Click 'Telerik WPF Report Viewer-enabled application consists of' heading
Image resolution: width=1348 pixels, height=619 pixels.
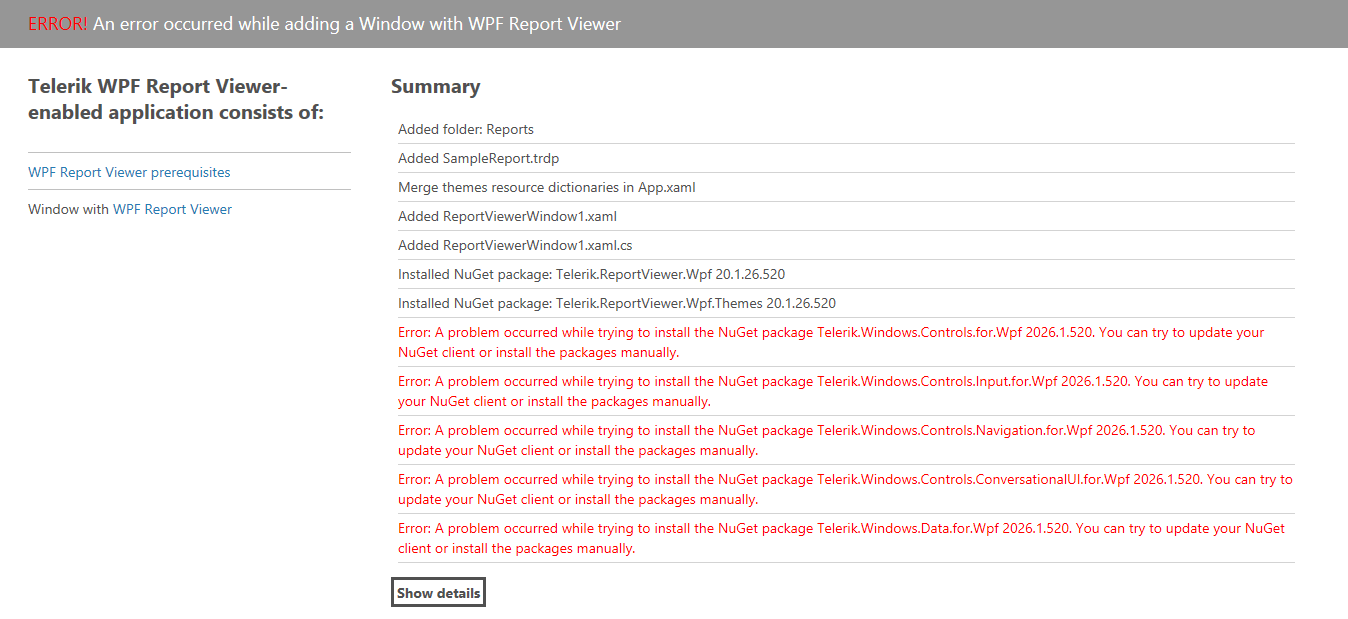[x=176, y=99]
